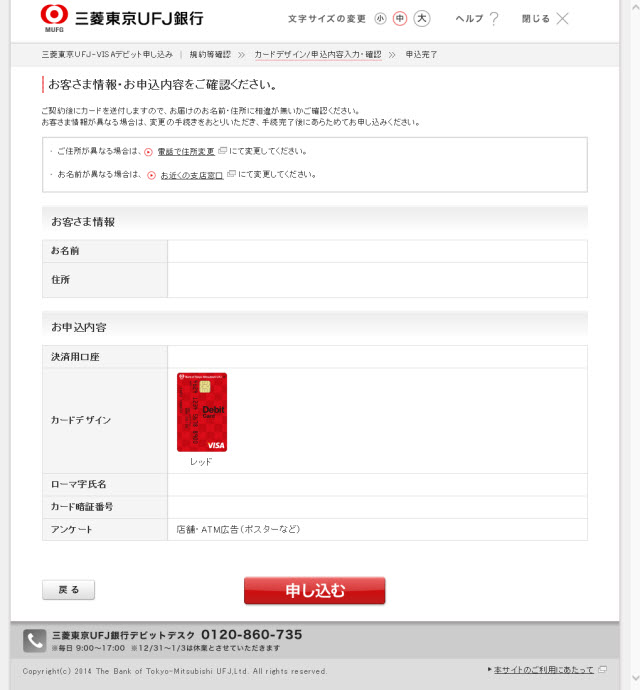Click the external-link icon after お近くの支店窓口

pos(231,174)
